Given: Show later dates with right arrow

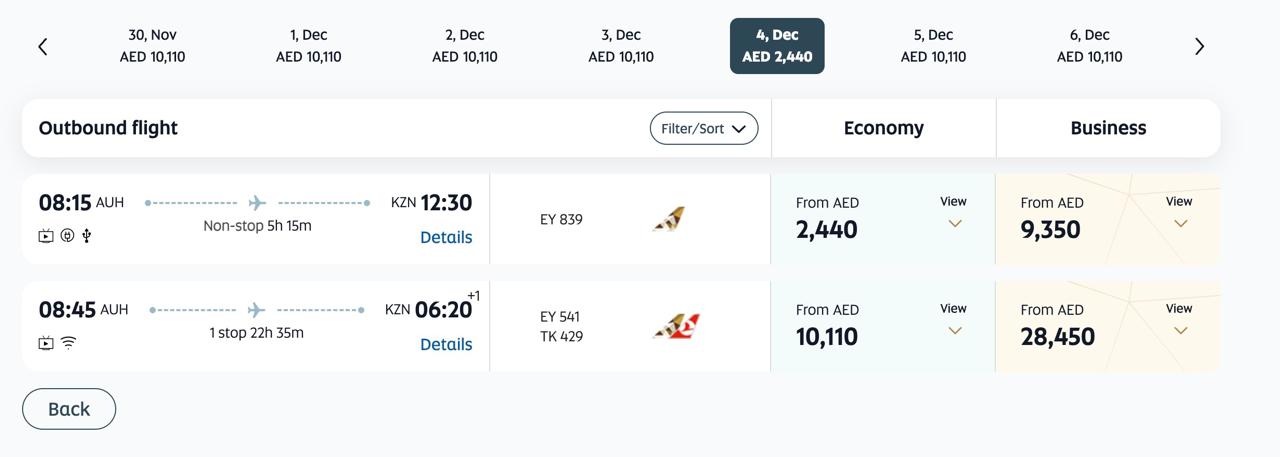Looking at the screenshot, I should tap(1199, 47).
